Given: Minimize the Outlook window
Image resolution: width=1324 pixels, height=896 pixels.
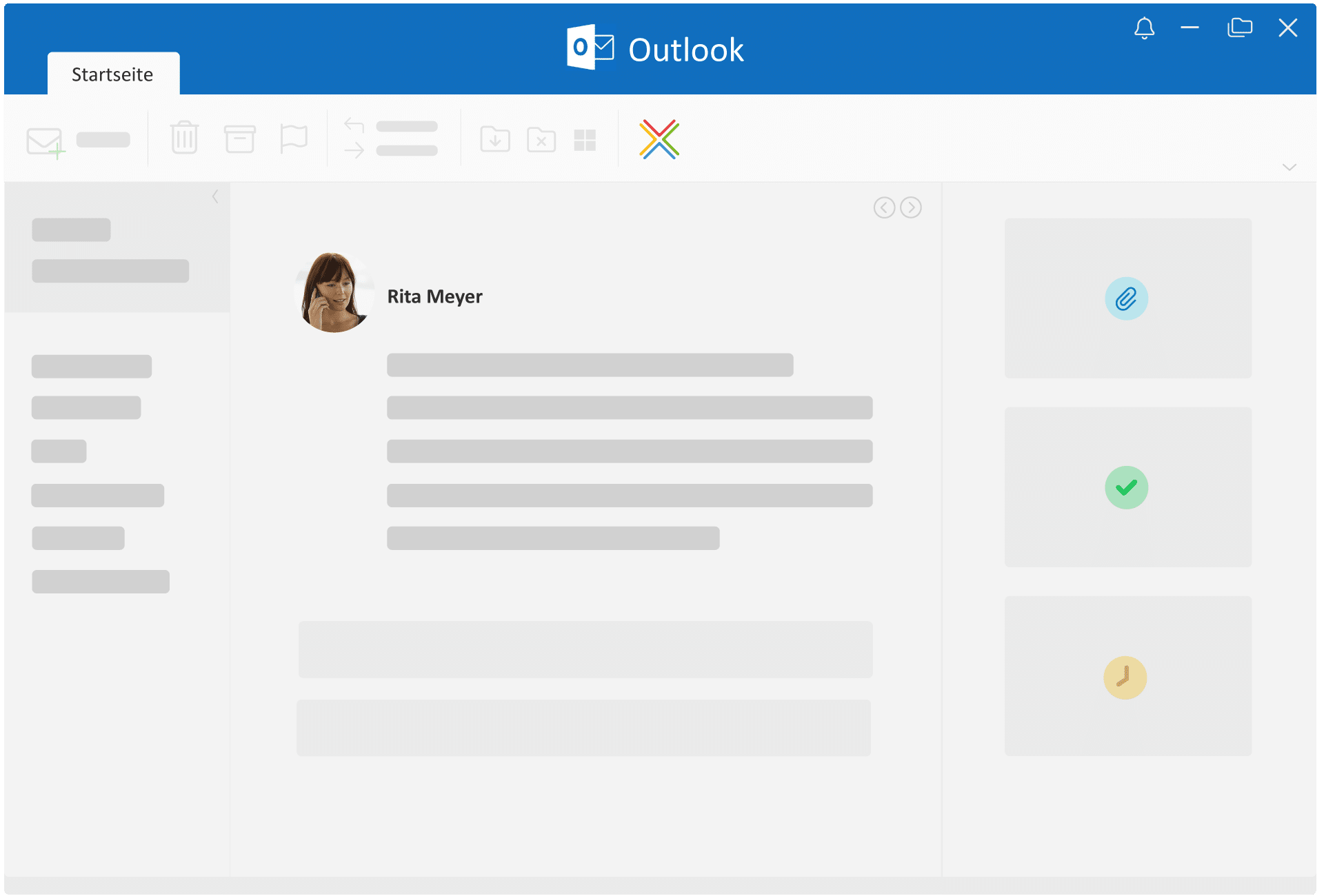Looking at the screenshot, I should (x=1190, y=28).
